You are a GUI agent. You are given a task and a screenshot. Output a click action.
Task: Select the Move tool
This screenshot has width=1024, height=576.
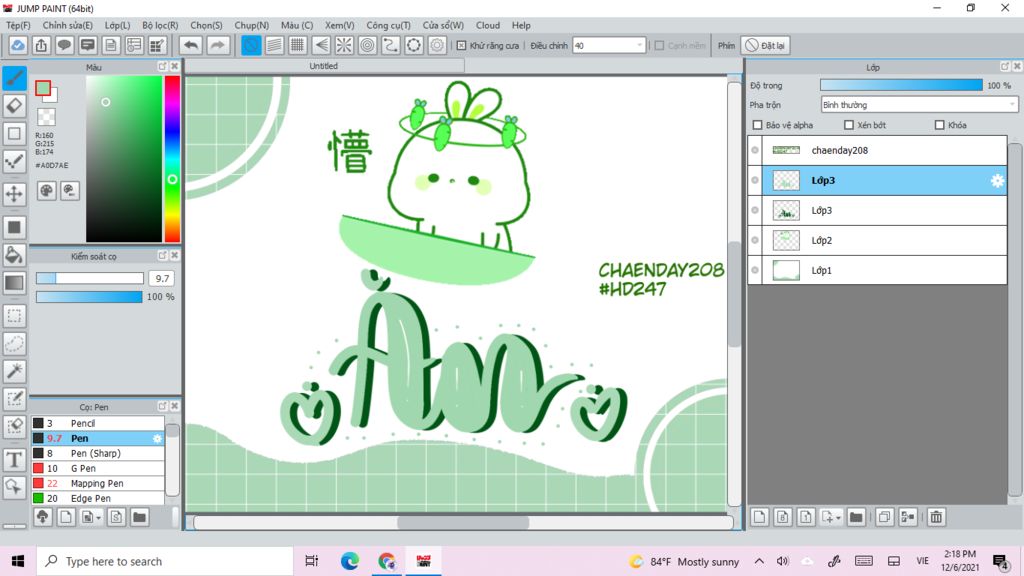coord(14,193)
